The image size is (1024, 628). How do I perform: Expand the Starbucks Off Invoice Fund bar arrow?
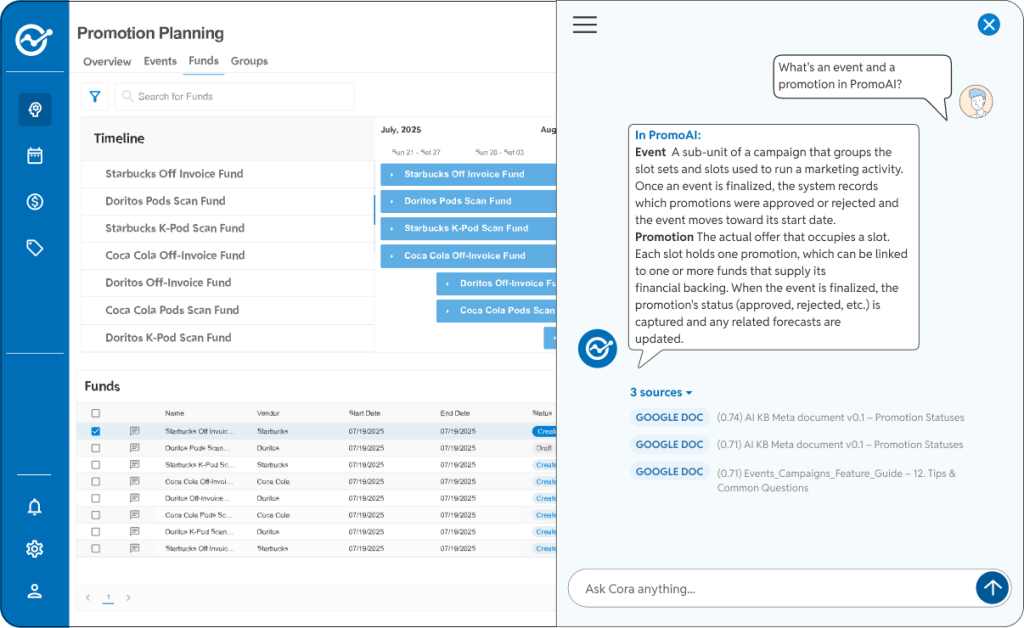click(x=392, y=174)
